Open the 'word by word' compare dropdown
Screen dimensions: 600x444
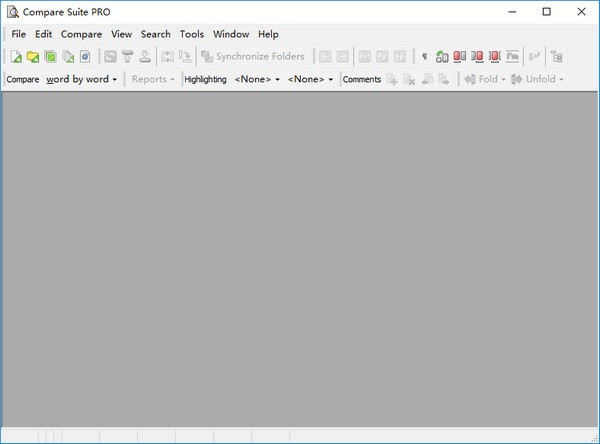click(82, 79)
